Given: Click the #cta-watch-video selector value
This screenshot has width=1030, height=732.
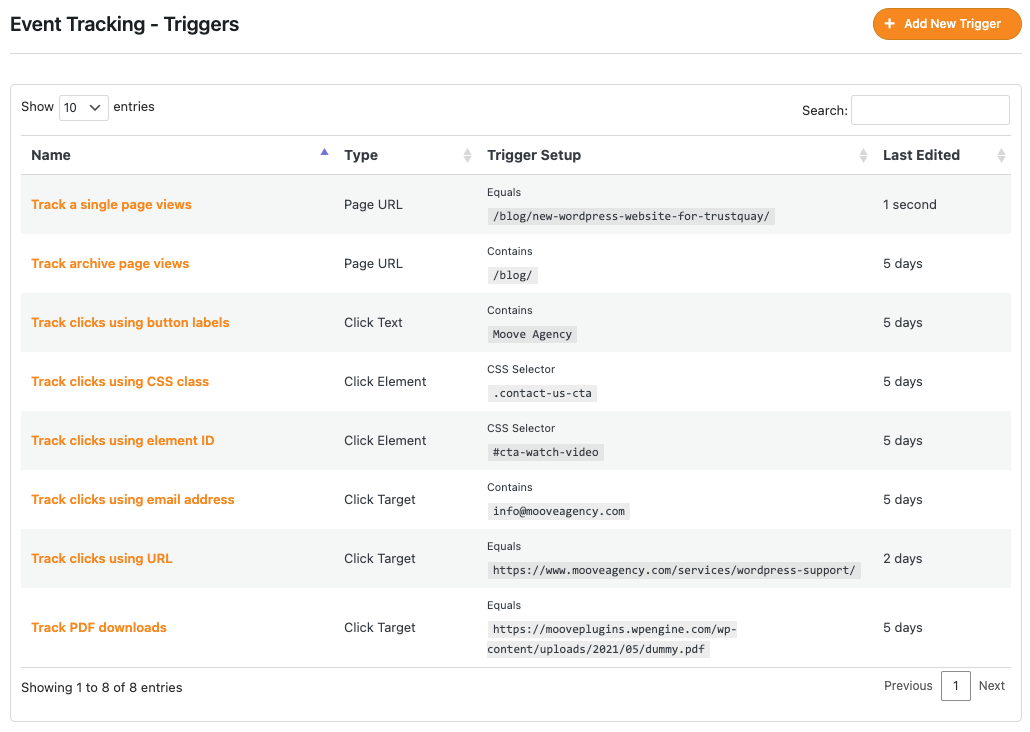Looking at the screenshot, I should [x=545, y=453].
